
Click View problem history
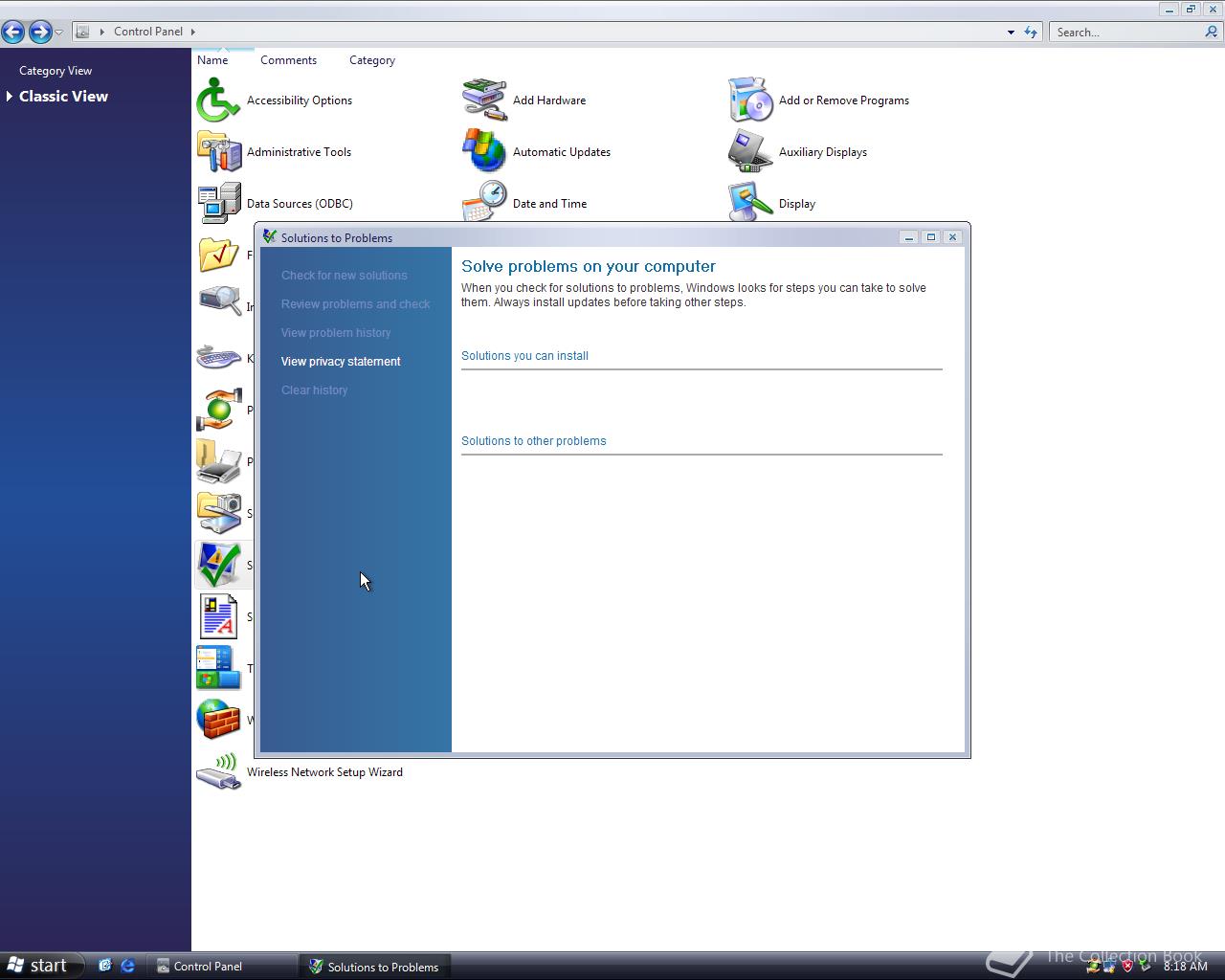click(336, 333)
